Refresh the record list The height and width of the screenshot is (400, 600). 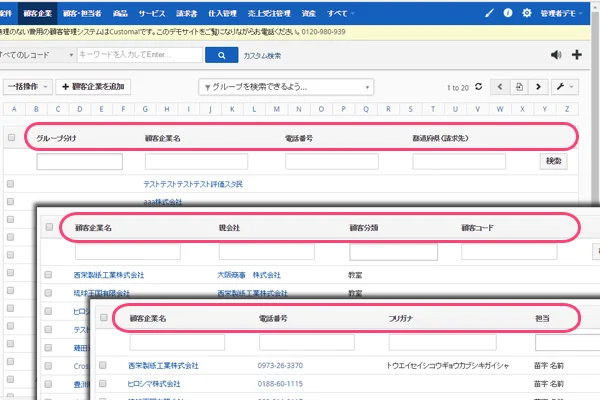[x=478, y=87]
